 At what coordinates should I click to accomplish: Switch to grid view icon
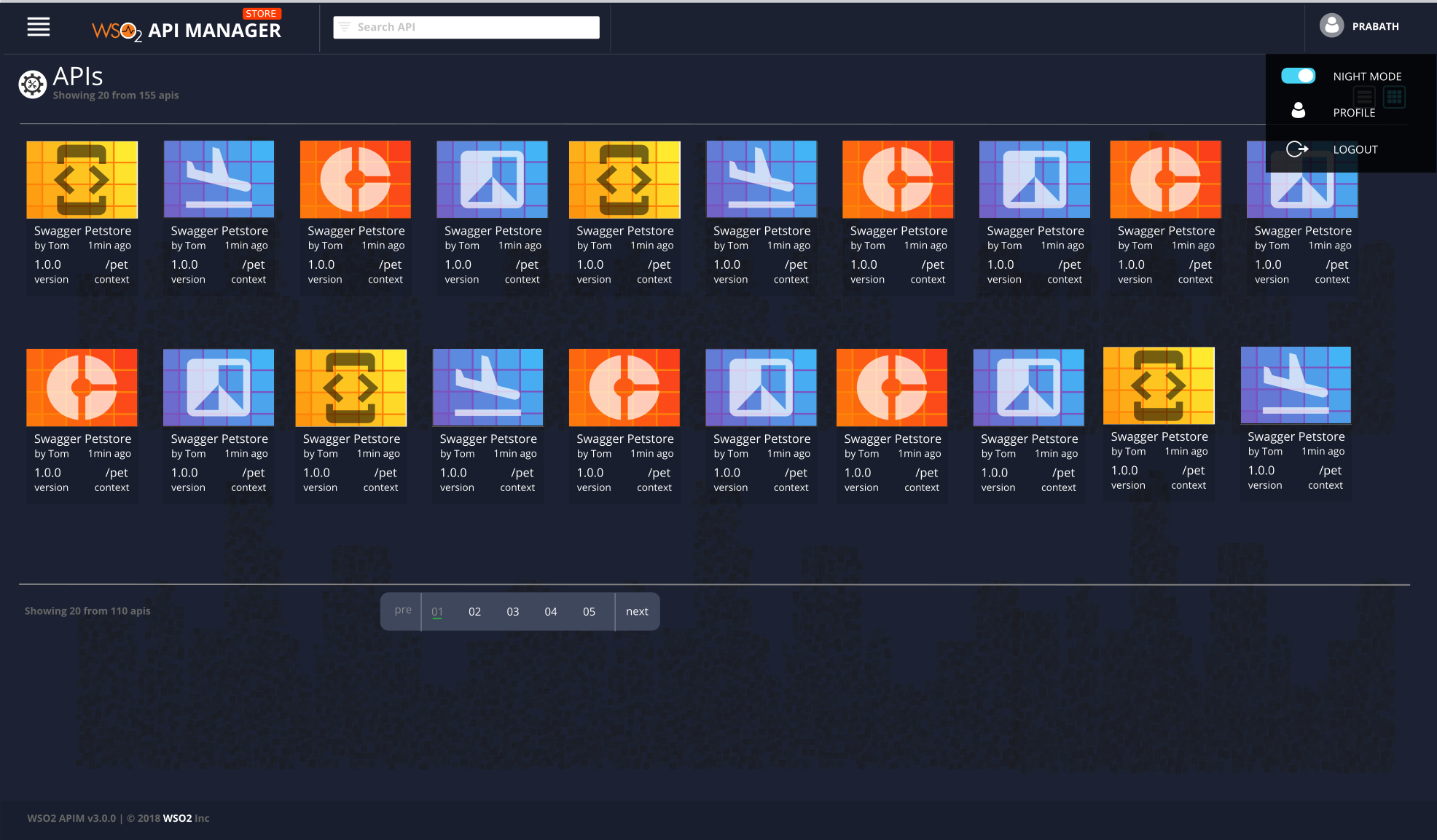point(1394,97)
